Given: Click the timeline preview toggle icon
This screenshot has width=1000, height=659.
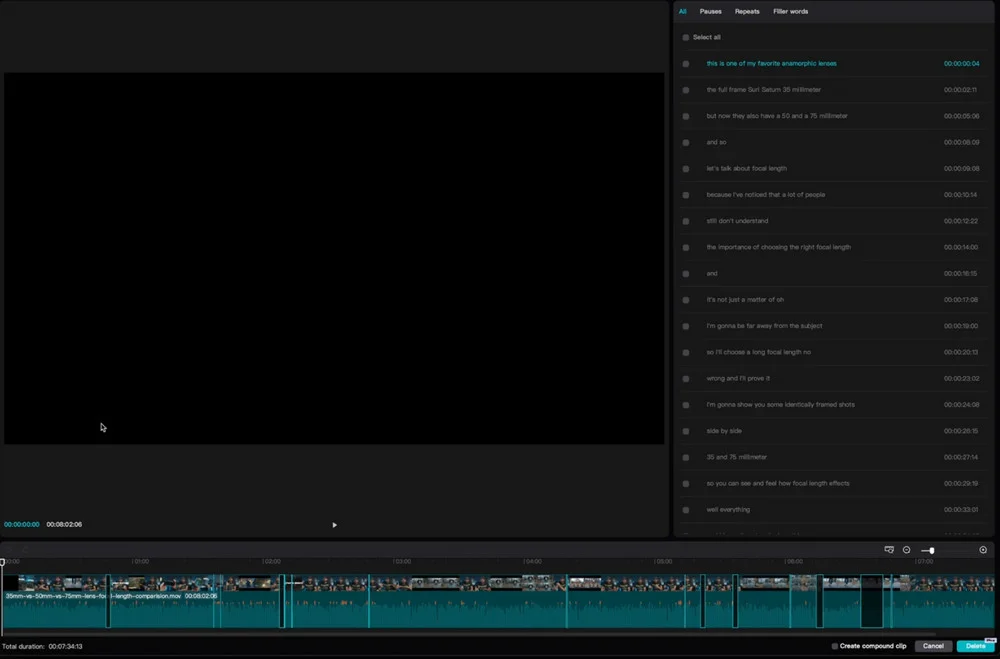Looking at the screenshot, I should [x=889, y=550].
